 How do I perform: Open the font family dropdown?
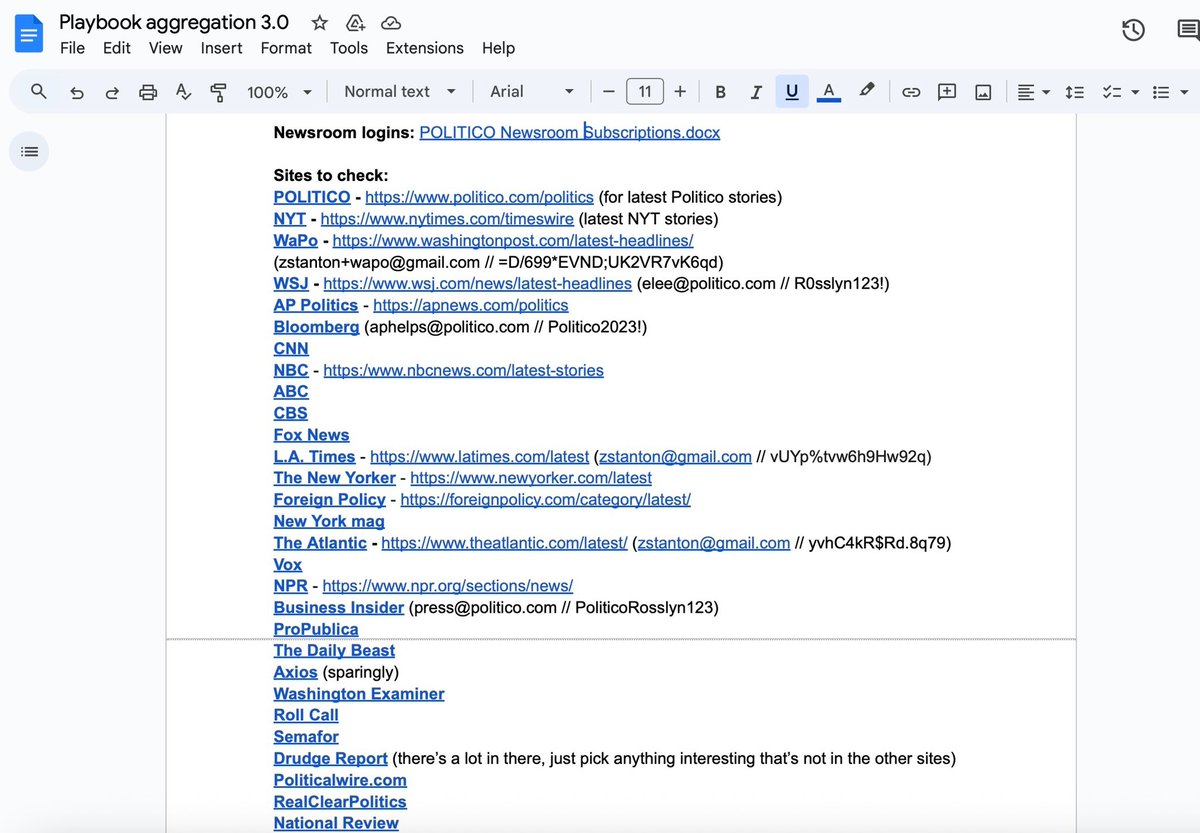click(529, 91)
